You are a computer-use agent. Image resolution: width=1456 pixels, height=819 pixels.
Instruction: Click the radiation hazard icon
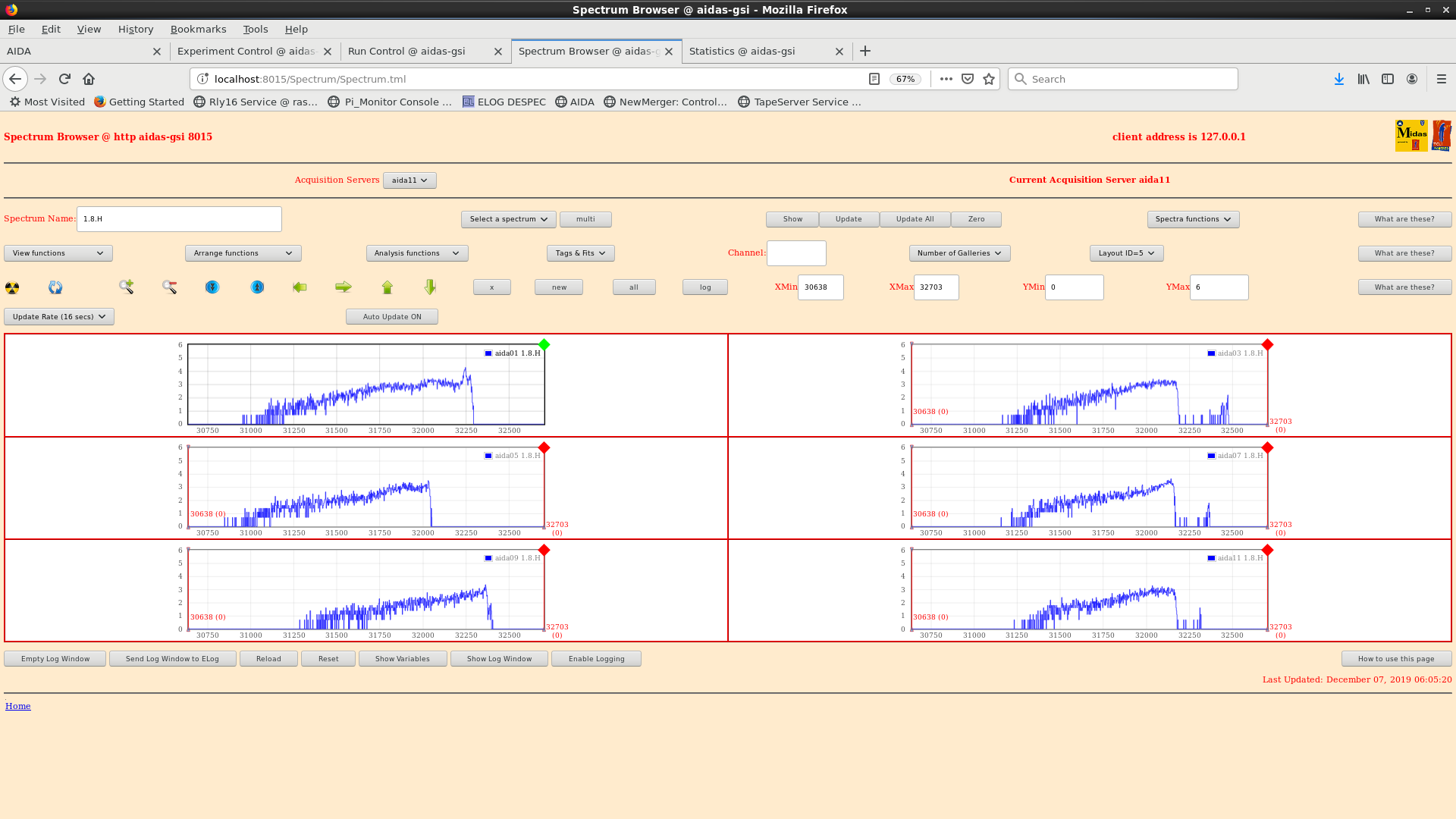pyautogui.click(x=12, y=287)
